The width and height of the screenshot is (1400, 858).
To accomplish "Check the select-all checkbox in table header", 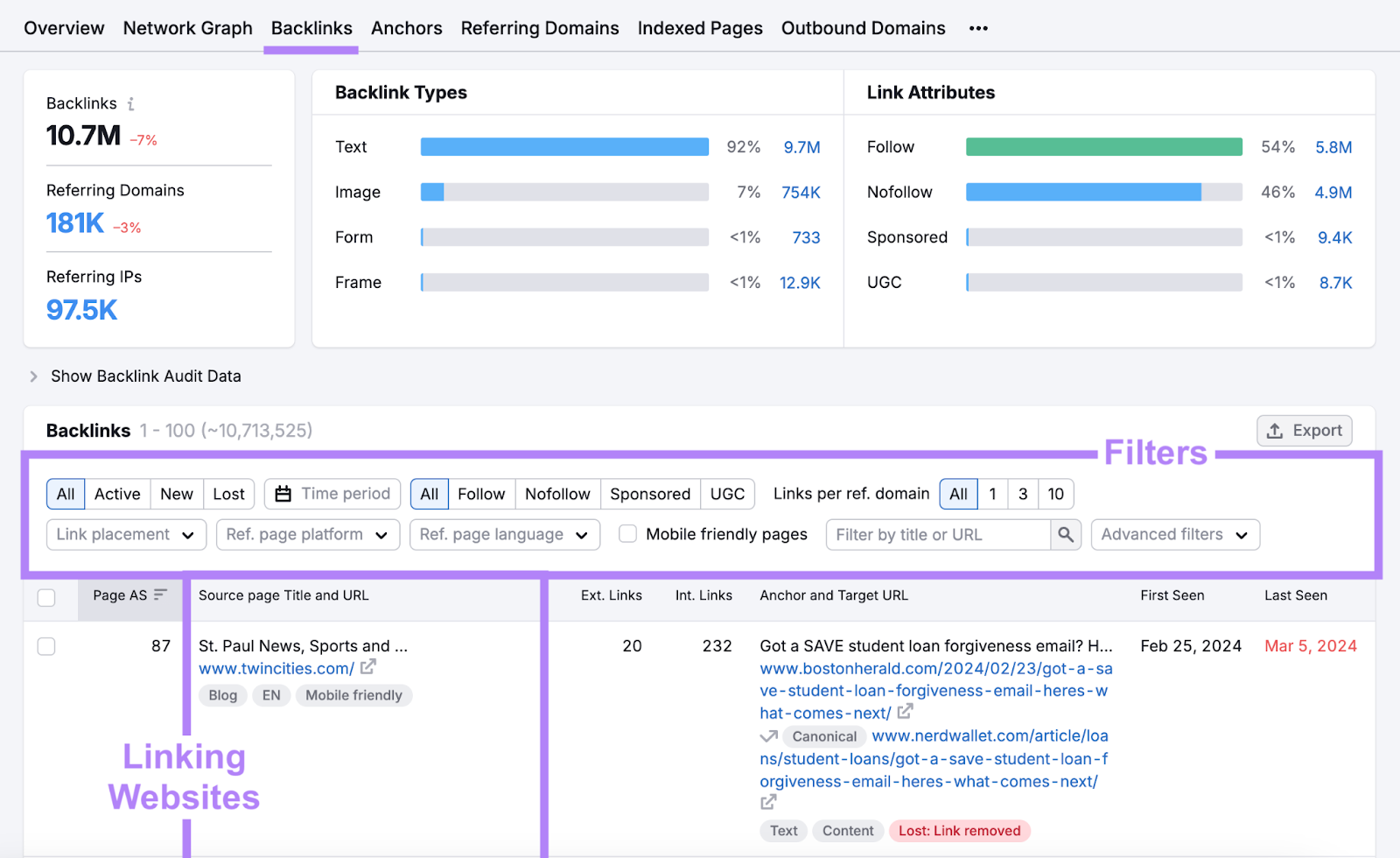I will tap(45, 597).
